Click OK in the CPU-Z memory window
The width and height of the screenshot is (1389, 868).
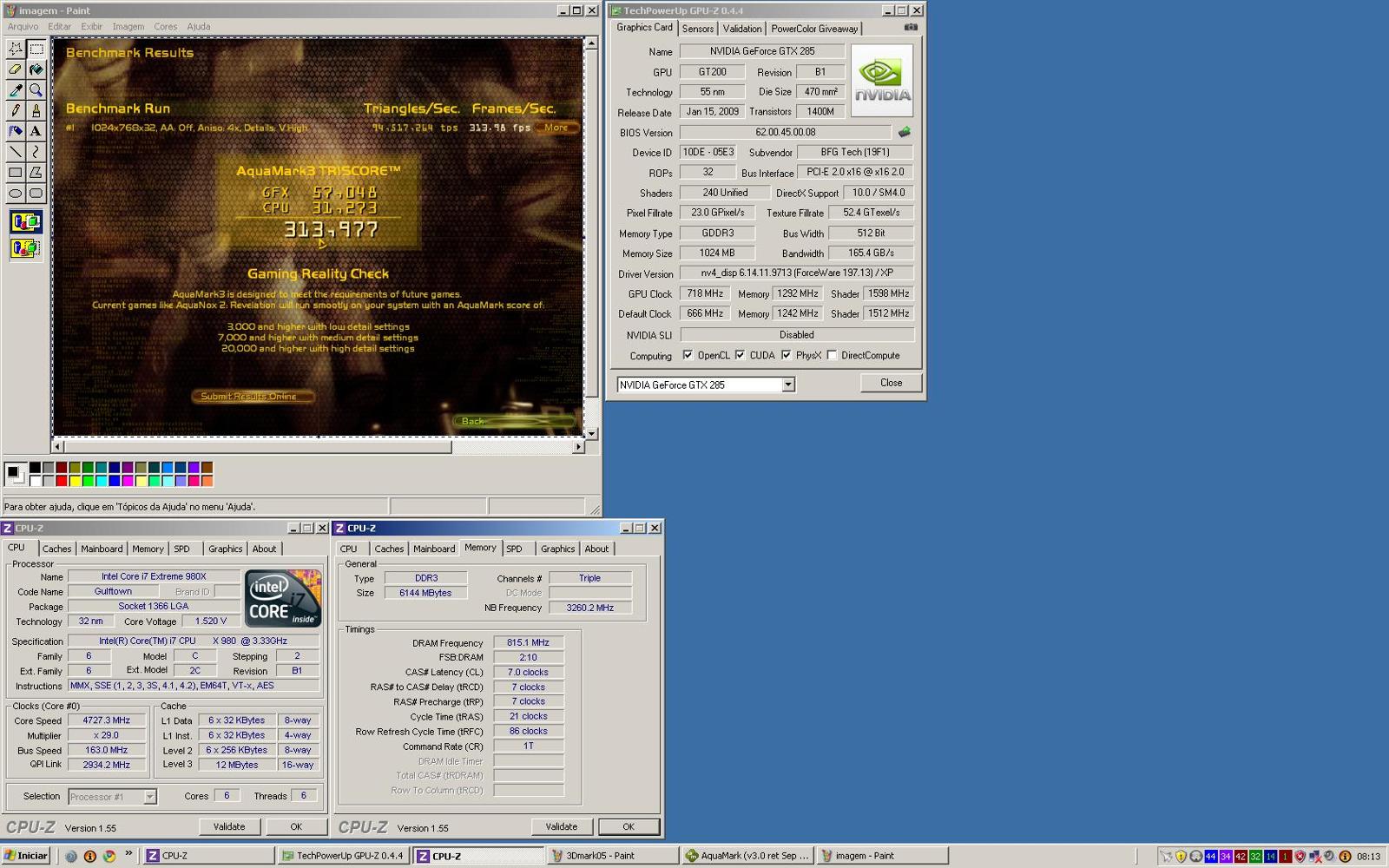[629, 827]
